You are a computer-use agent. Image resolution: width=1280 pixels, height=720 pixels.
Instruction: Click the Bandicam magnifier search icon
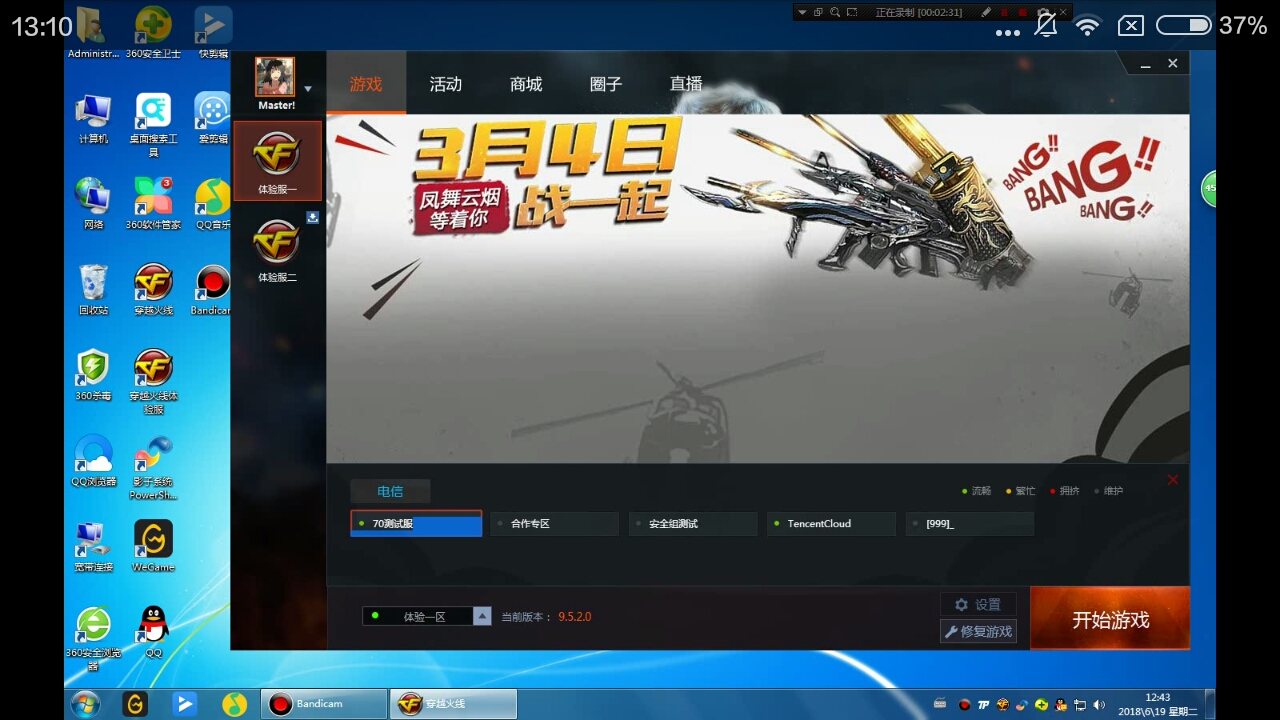tap(835, 12)
